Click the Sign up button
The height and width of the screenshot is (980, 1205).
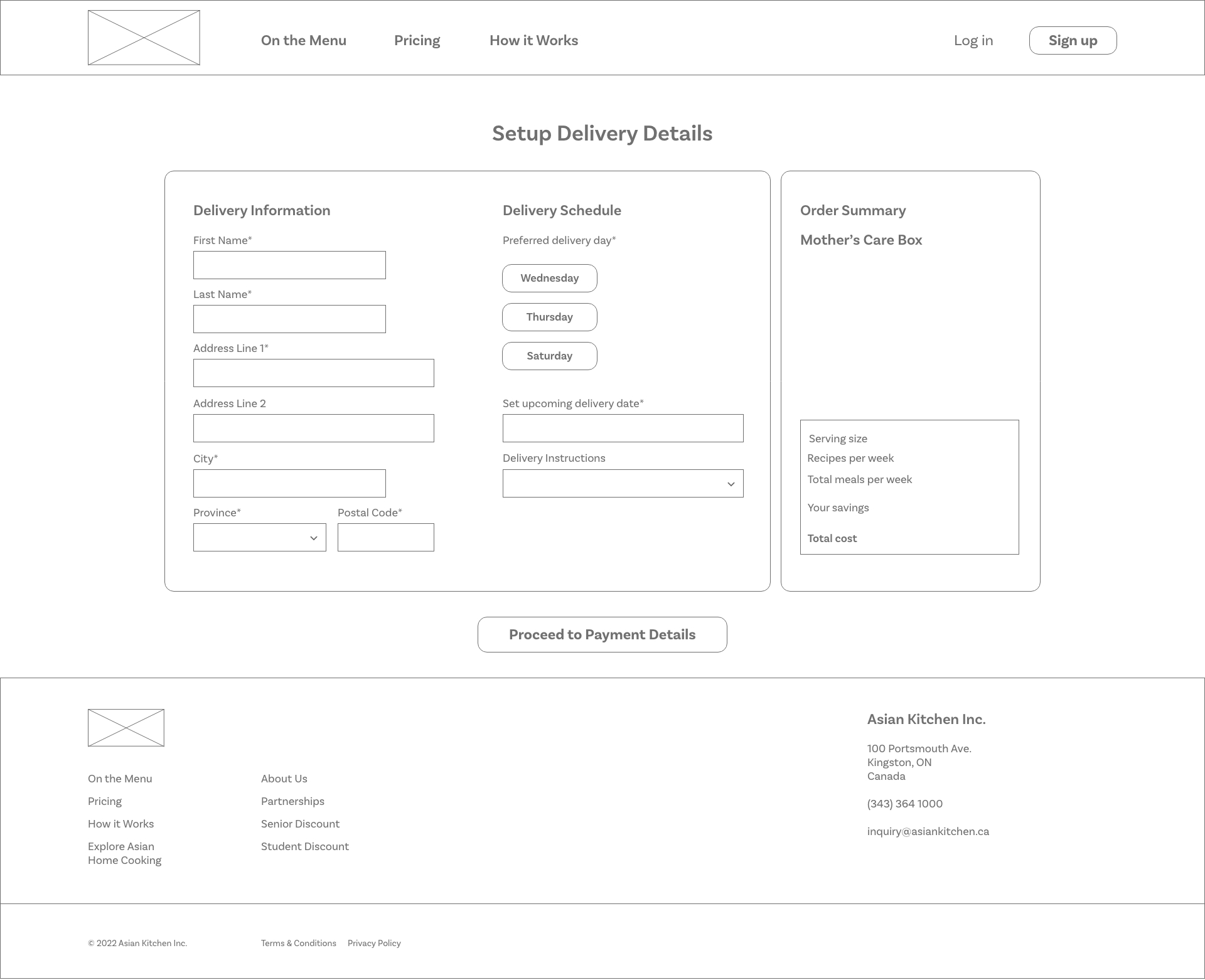click(x=1073, y=40)
